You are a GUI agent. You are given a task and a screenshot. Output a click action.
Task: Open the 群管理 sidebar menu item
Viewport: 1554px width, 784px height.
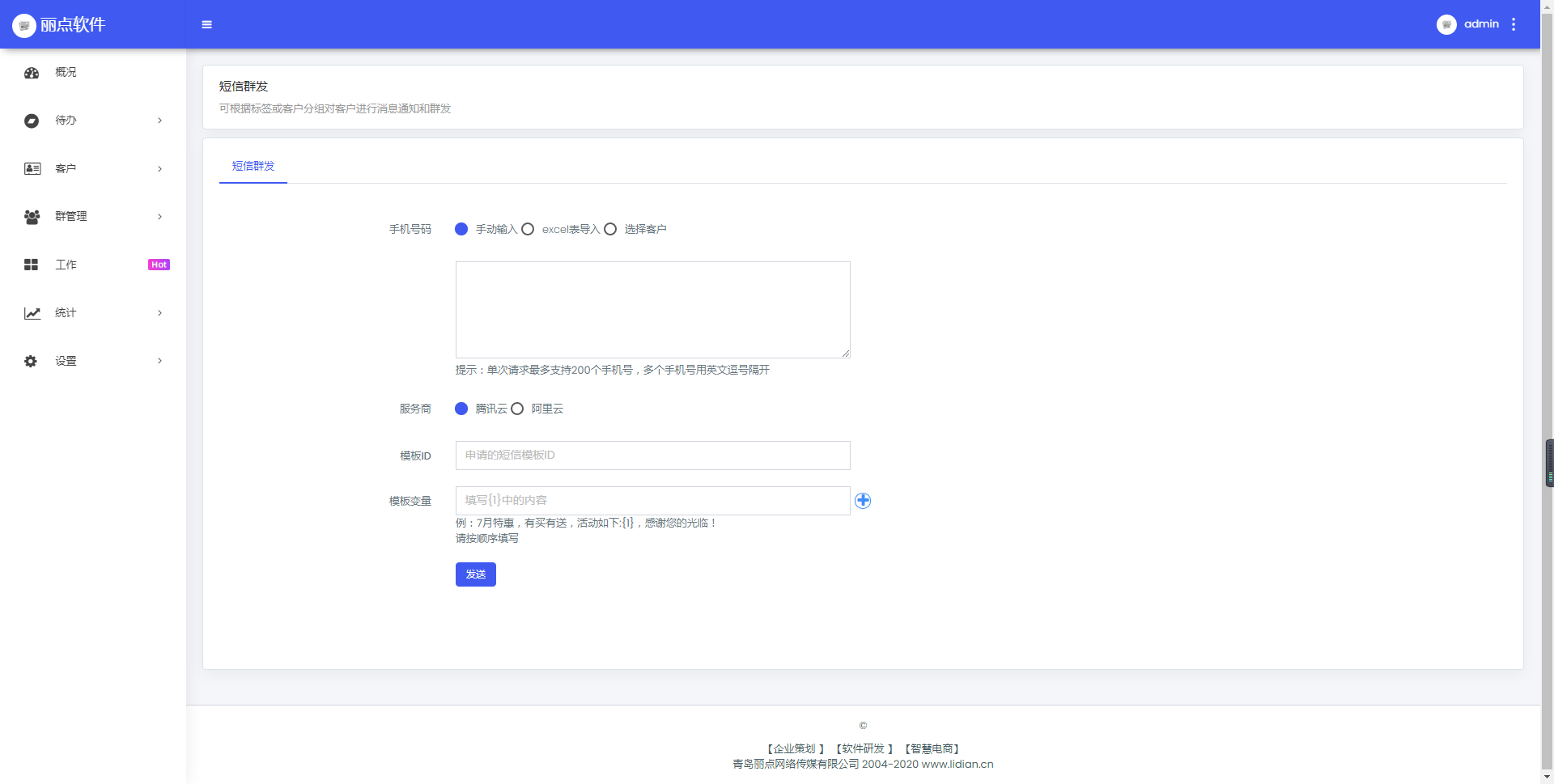coord(93,217)
